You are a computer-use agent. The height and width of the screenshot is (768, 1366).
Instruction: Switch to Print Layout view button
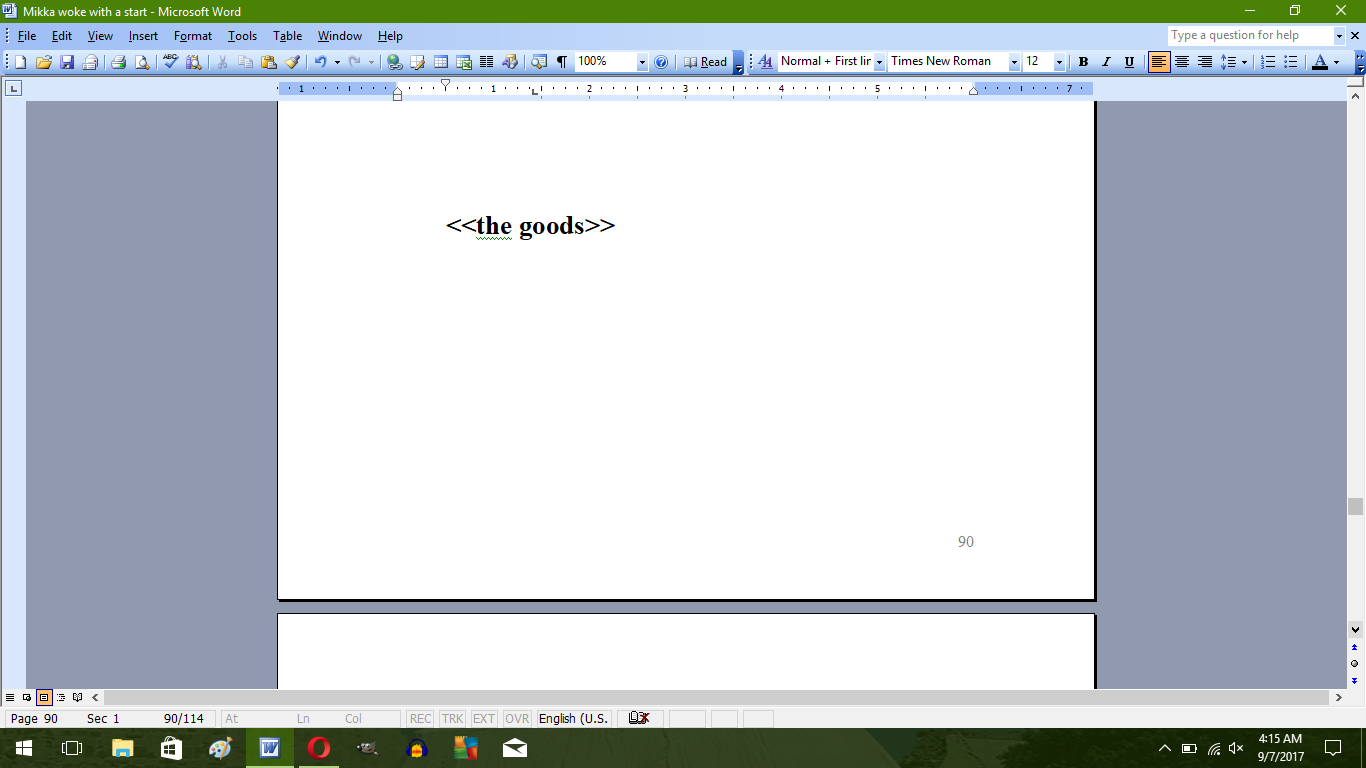pyautogui.click(x=44, y=697)
